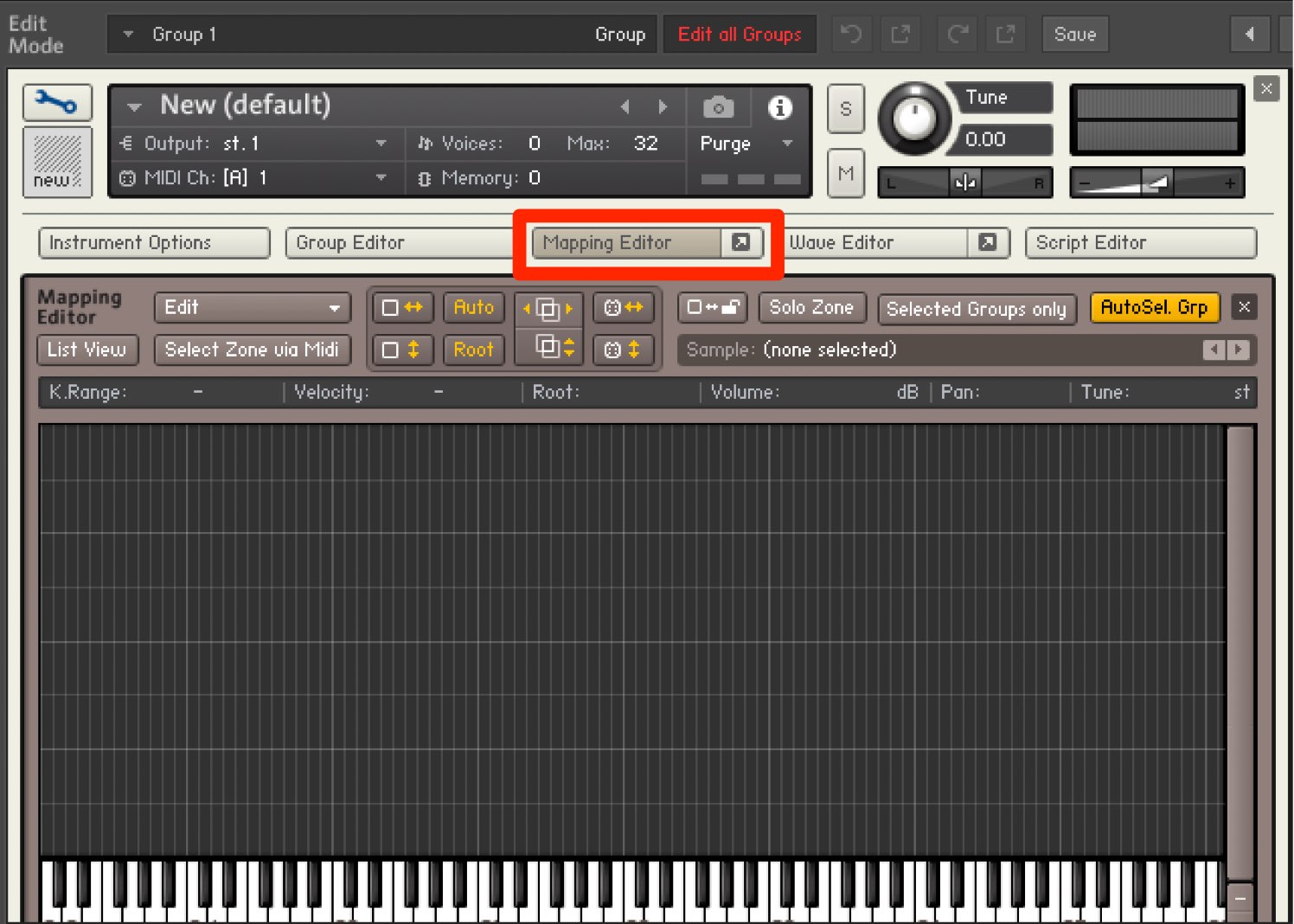Screen dimensions: 1294x924
Task: Click the volume slider handle
Action: [x=1156, y=183]
